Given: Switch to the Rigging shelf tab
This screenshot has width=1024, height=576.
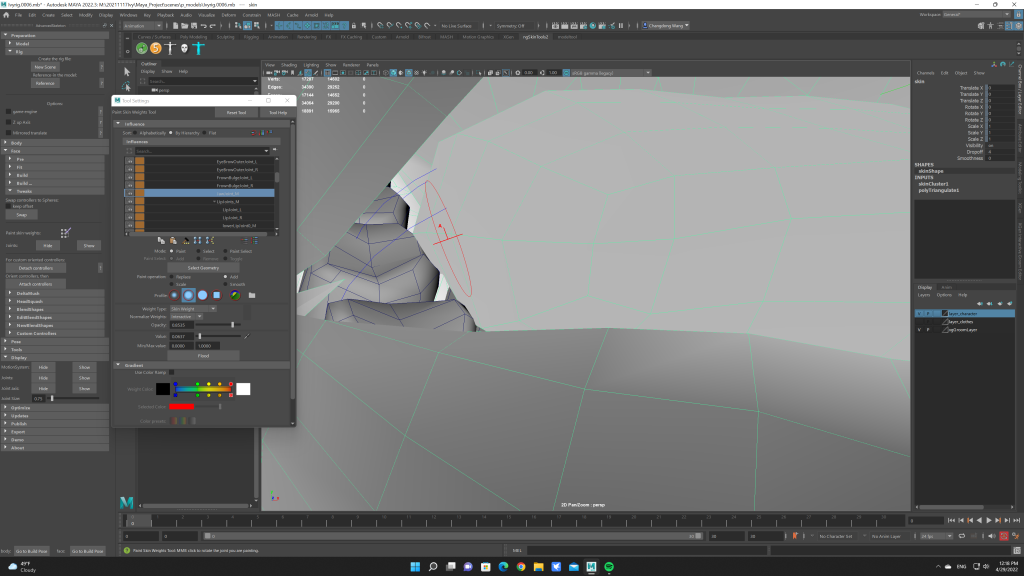Looking at the screenshot, I should pos(251,36).
